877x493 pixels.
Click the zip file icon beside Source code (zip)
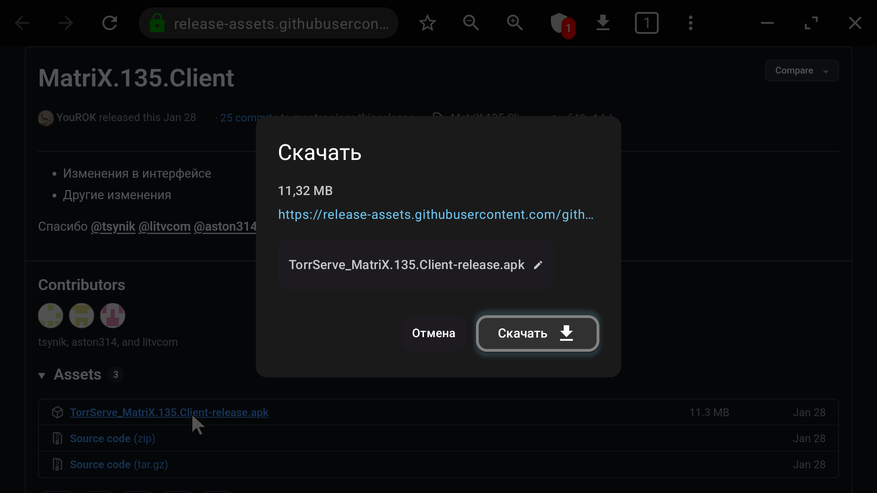click(57, 438)
